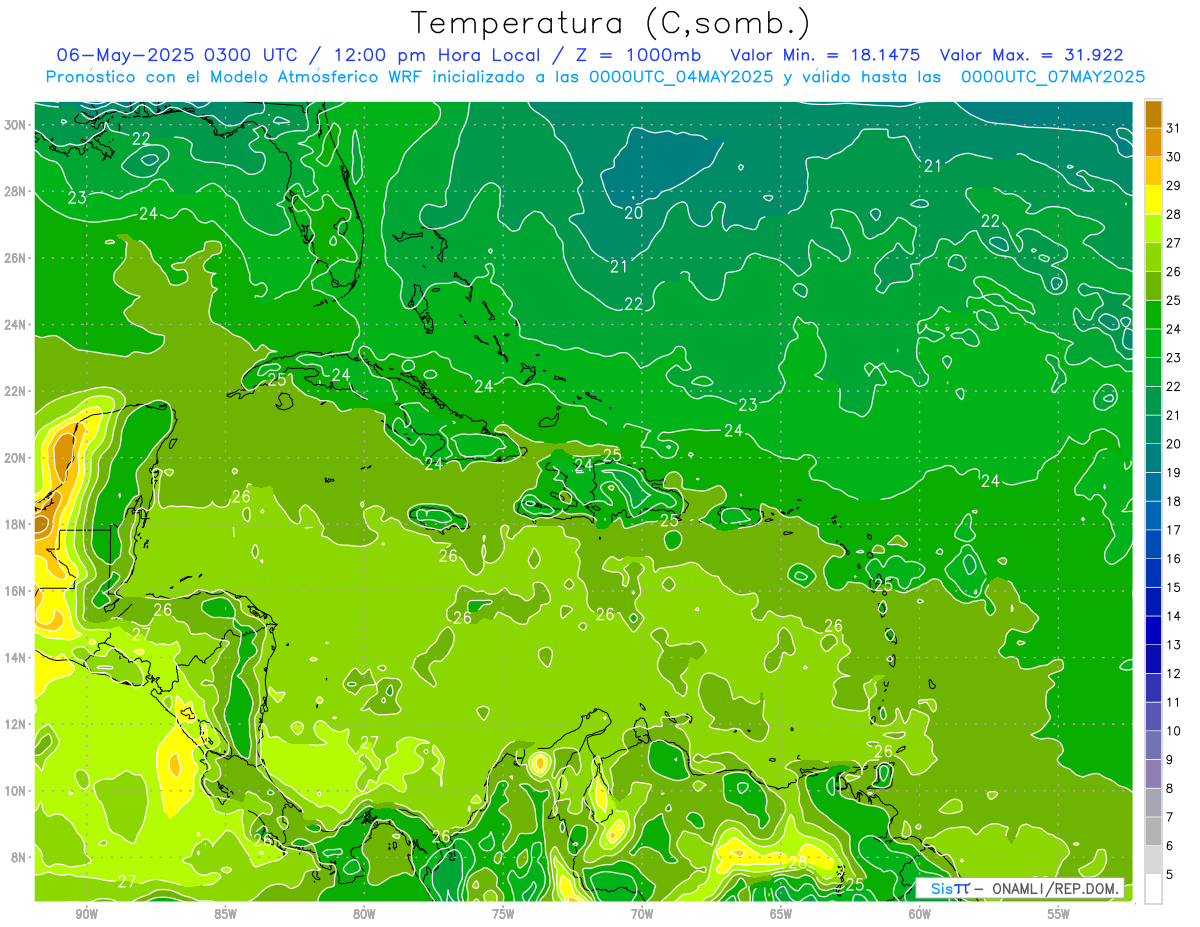Click the "80W" longitude axis label
Image resolution: width=1200 pixels, height=927 pixels.
click(x=364, y=914)
